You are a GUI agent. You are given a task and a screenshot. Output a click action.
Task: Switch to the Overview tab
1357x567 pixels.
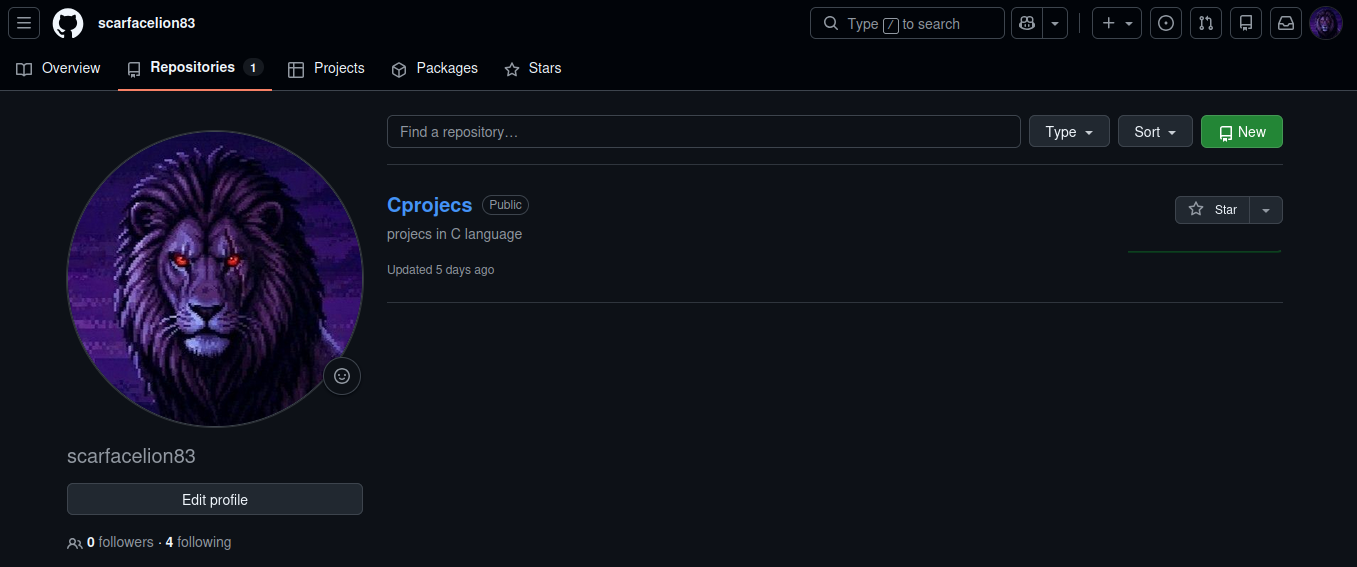coord(59,68)
